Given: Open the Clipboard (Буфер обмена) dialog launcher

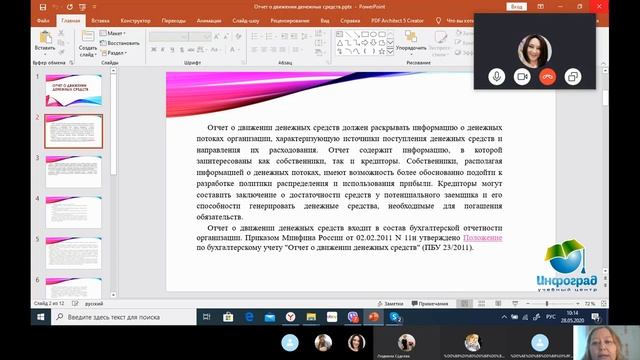Looking at the screenshot, I should (x=71, y=63).
